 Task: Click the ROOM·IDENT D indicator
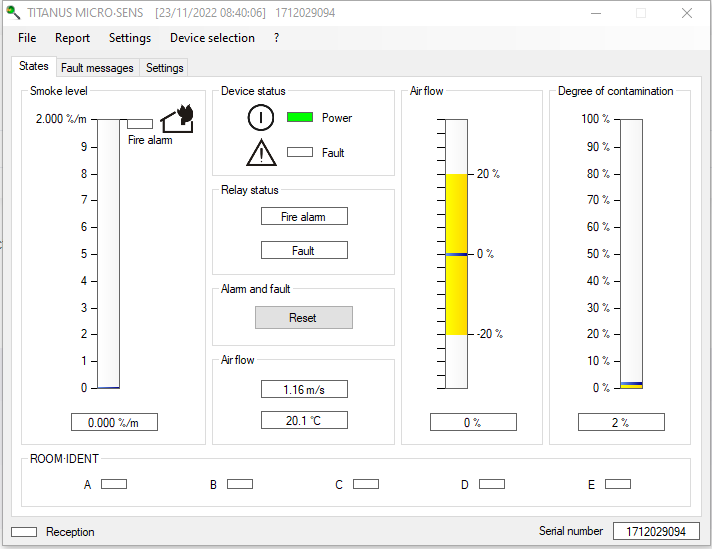492,484
